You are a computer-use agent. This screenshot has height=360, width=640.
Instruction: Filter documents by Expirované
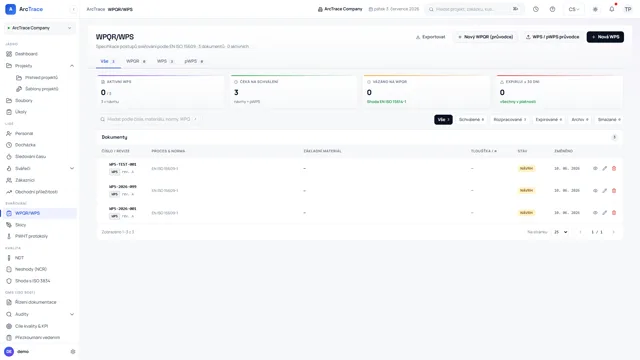coord(549,120)
